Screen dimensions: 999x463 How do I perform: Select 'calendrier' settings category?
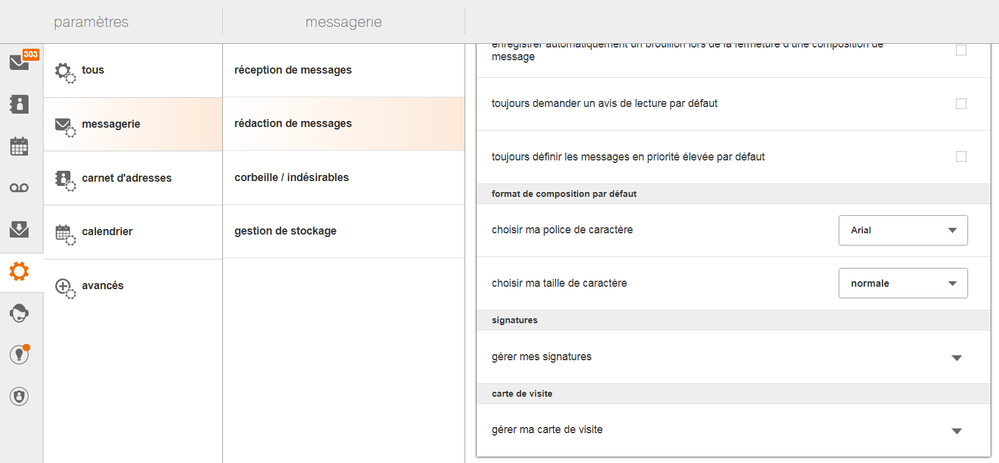pyautogui.click(x=133, y=232)
